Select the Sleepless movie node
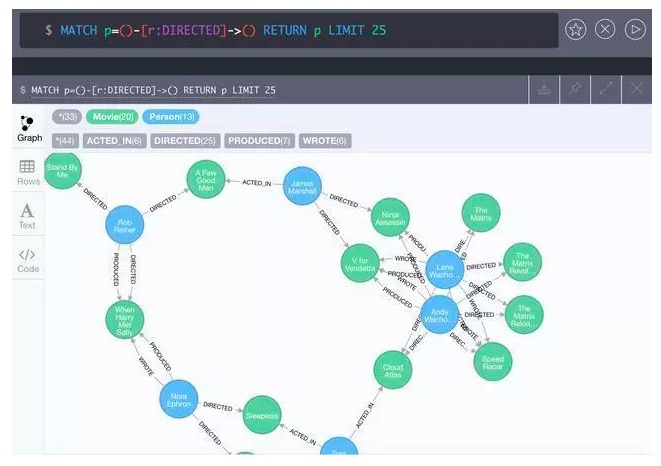This screenshot has width=661, height=466. point(262,415)
